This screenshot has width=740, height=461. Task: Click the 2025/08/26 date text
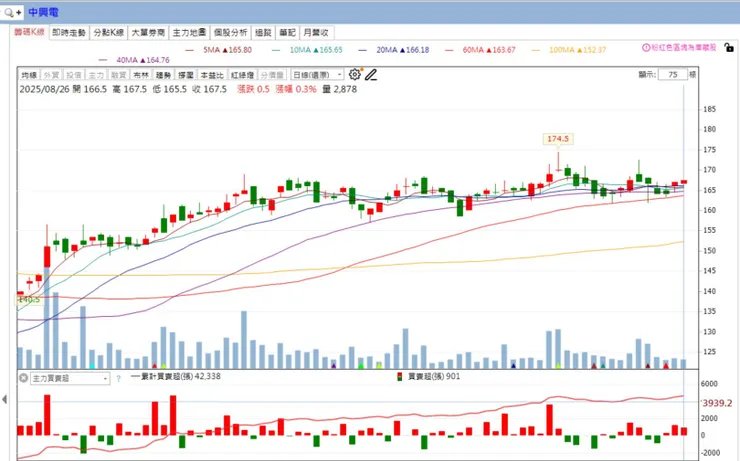point(44,89)
